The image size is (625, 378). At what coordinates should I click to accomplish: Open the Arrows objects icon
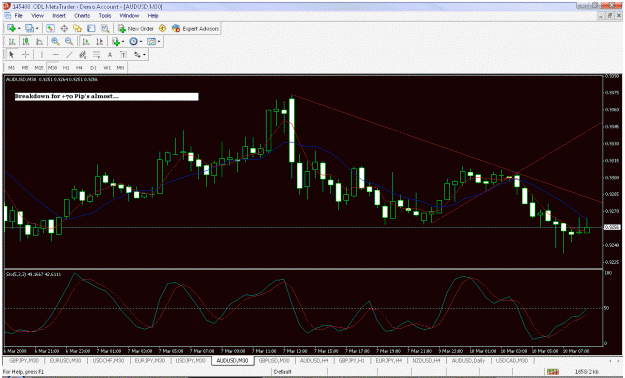[x=137, y=54]
